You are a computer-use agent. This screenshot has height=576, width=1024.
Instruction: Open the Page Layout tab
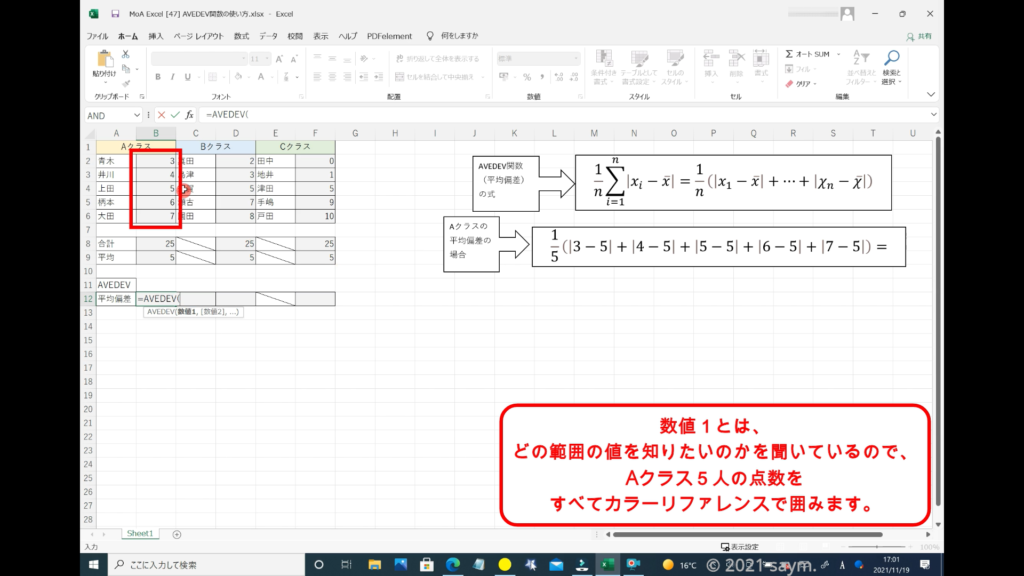tap(198, 36)
